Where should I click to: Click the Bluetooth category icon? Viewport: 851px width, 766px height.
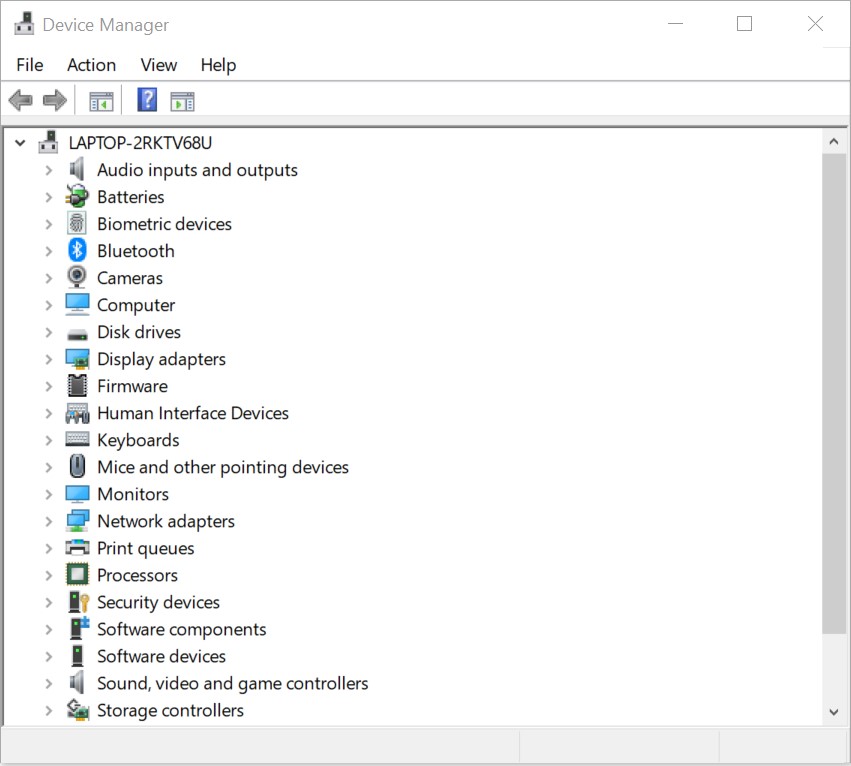click(x=78, y=250)
